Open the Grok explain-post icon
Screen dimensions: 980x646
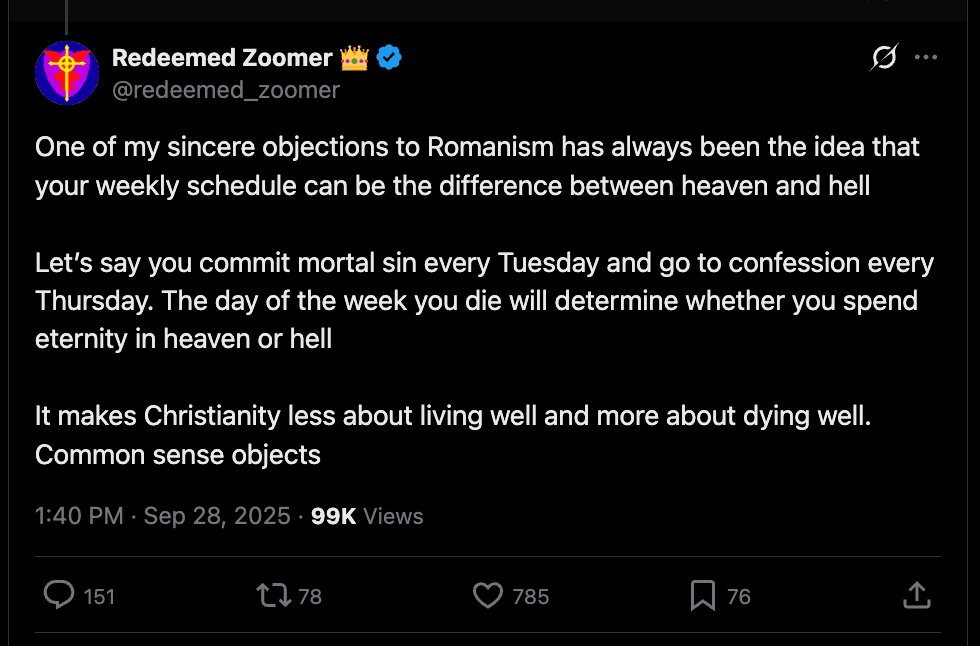click(x=883, y=58)
